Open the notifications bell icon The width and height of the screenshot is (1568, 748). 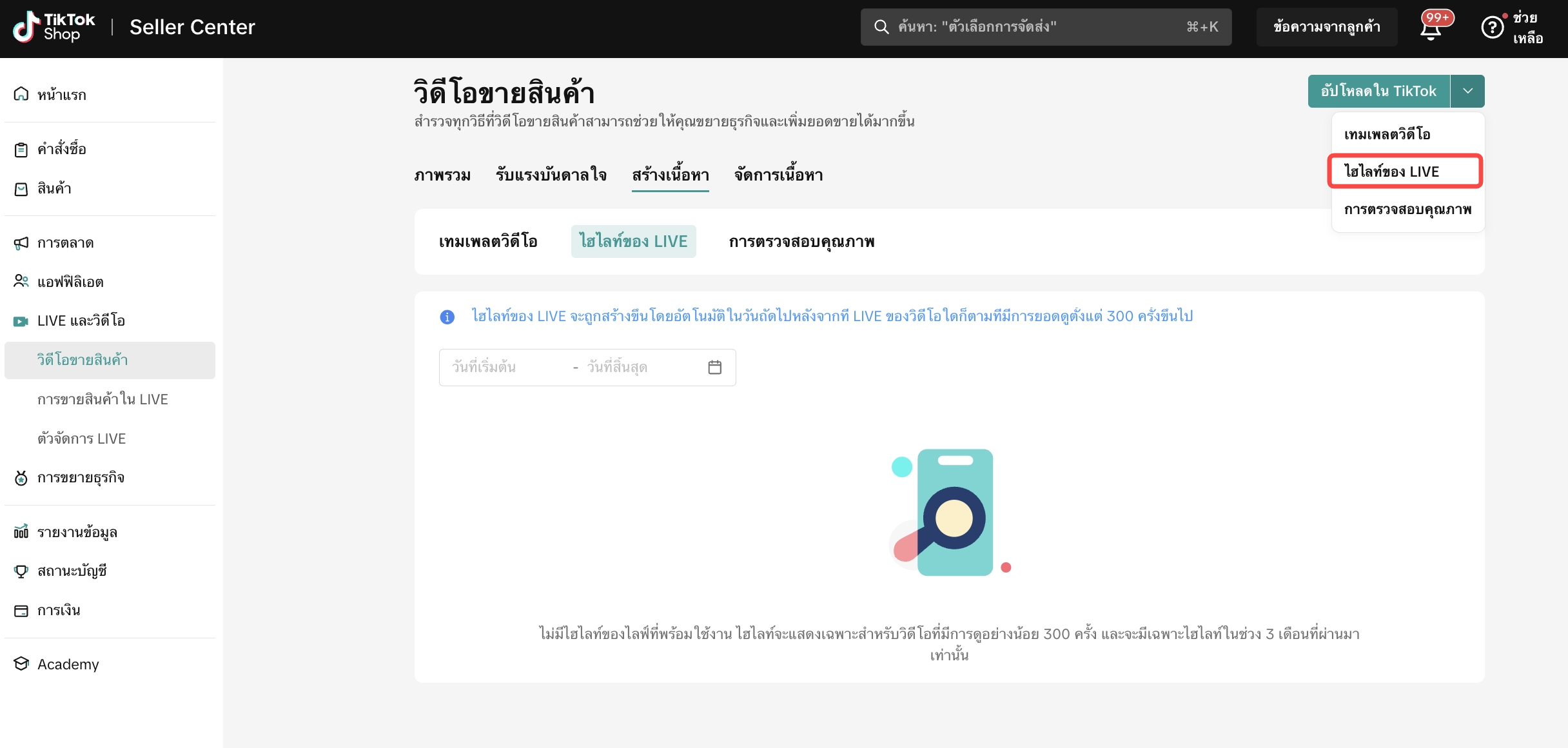pos(1431,30)
